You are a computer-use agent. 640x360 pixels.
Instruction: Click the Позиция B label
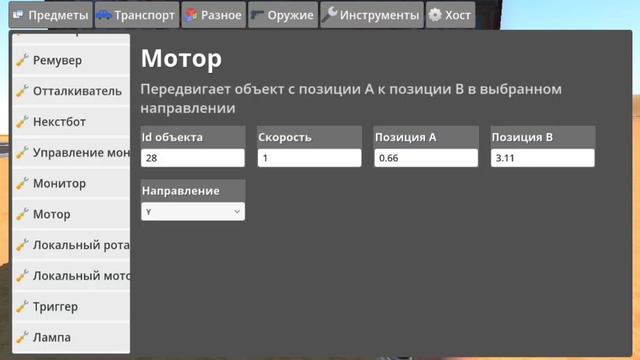click(522, 137)
